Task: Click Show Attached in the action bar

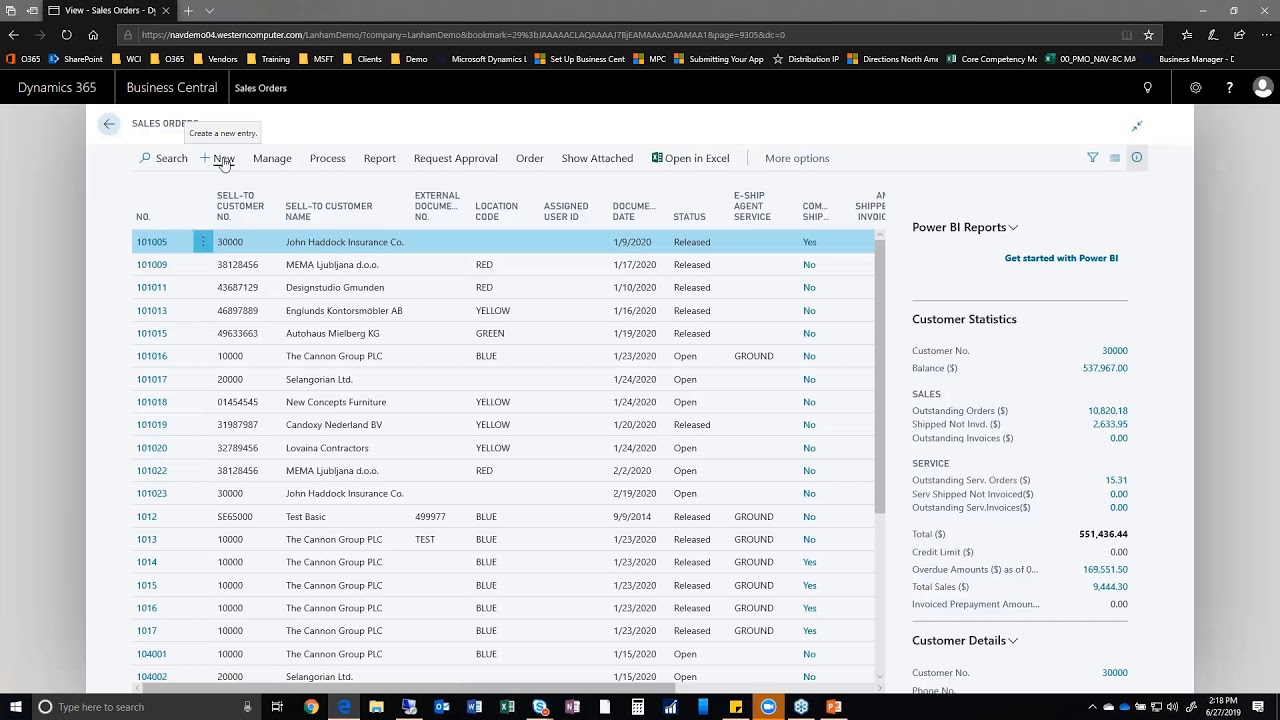Action: (x=597, y=158)
